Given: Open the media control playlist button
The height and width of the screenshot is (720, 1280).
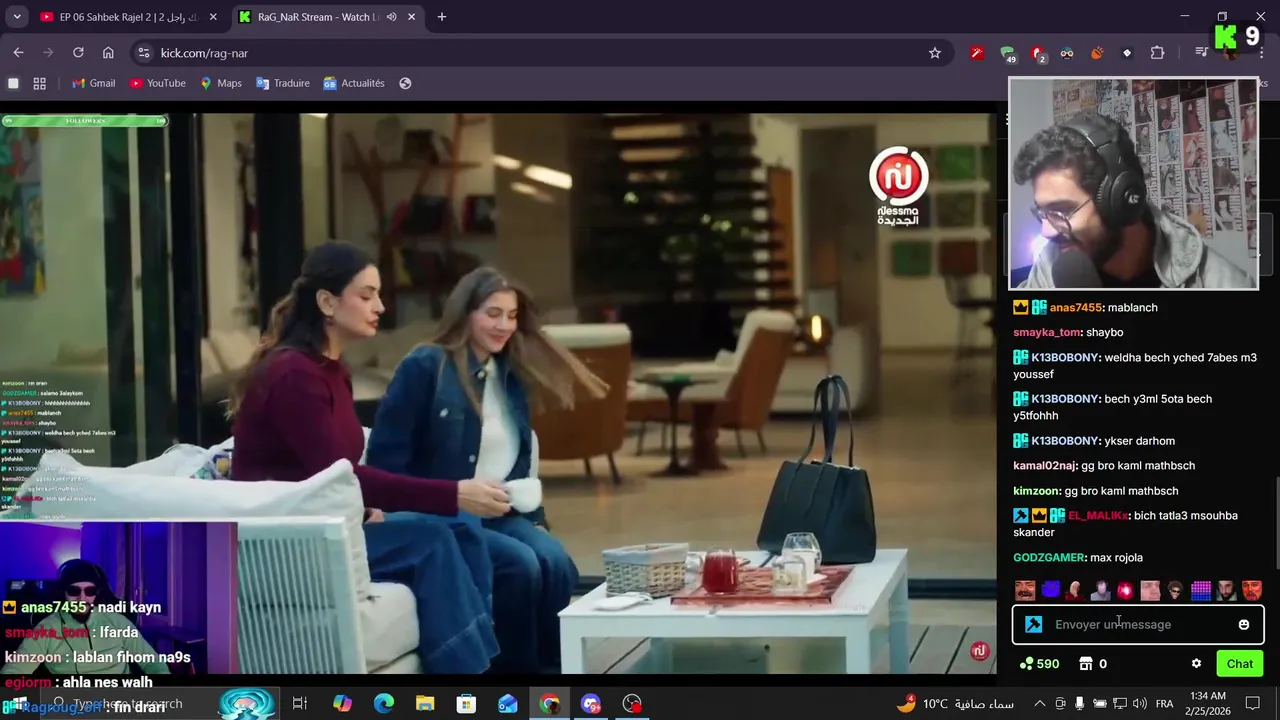Looking at the screenshot, I should pyautogui.click(x=1201, y=53).
